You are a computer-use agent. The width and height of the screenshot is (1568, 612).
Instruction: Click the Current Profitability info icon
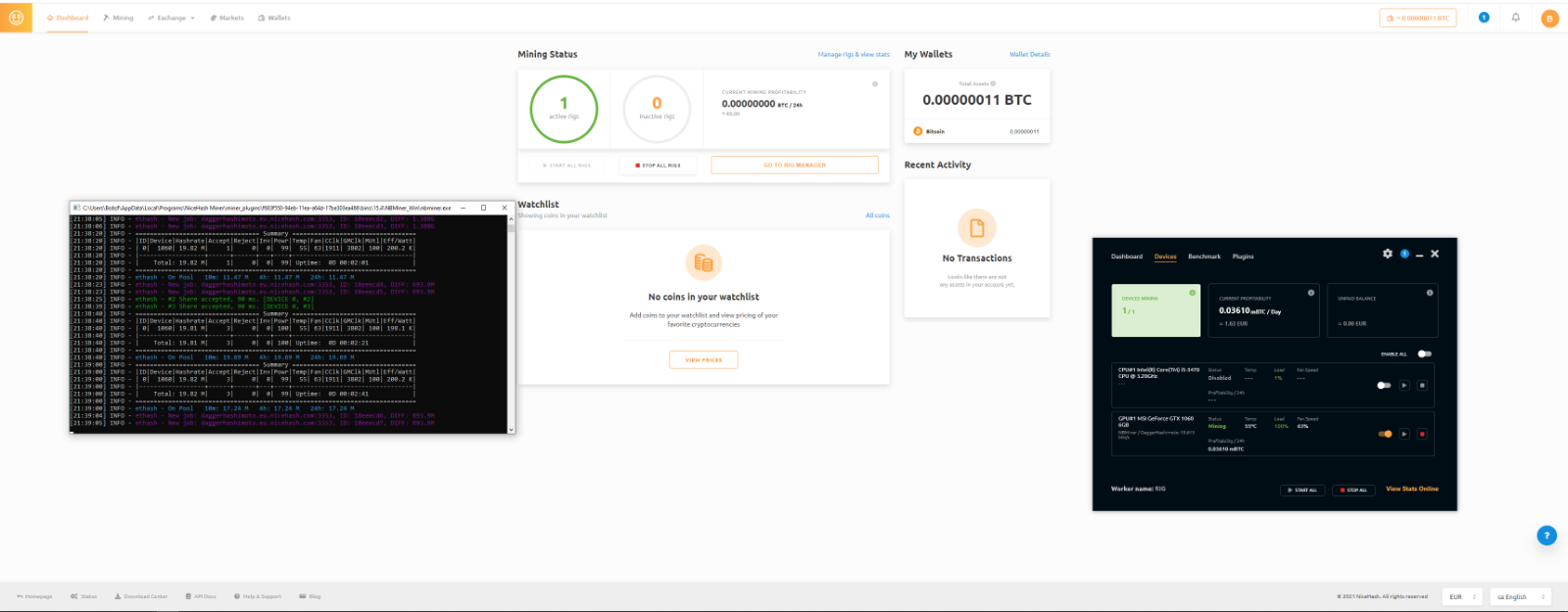1311,293
